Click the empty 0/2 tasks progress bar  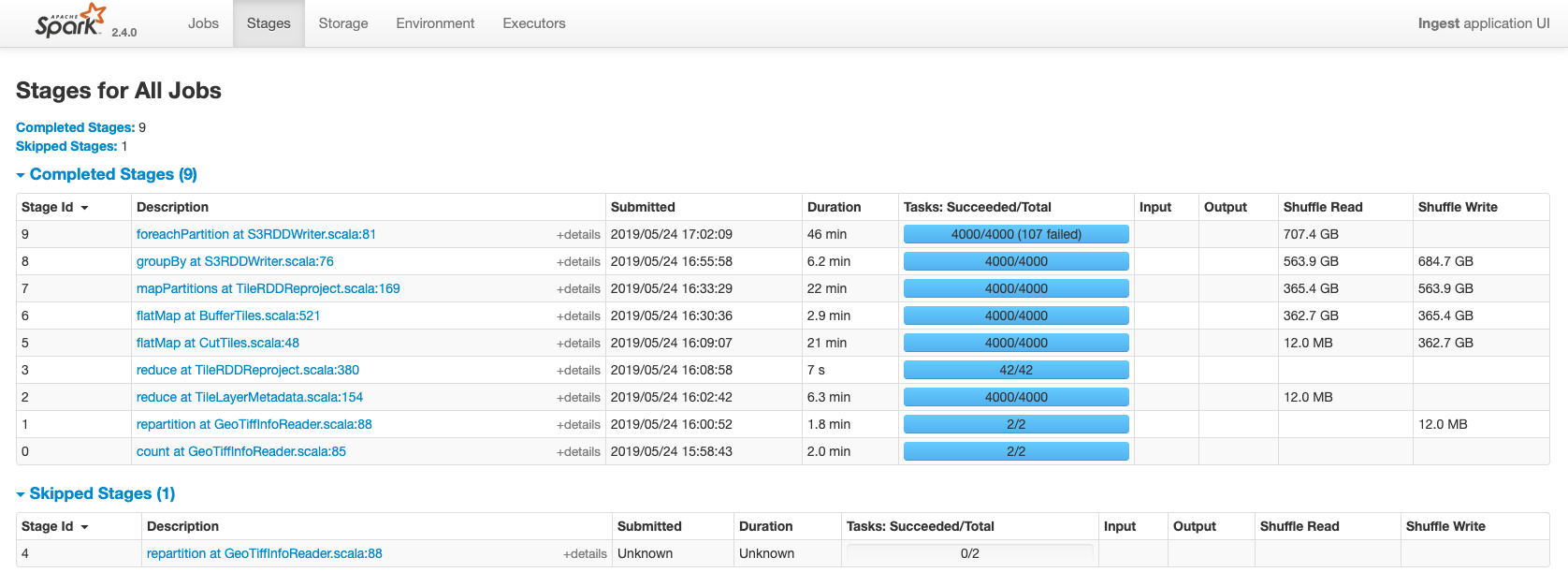click(970, 553)
